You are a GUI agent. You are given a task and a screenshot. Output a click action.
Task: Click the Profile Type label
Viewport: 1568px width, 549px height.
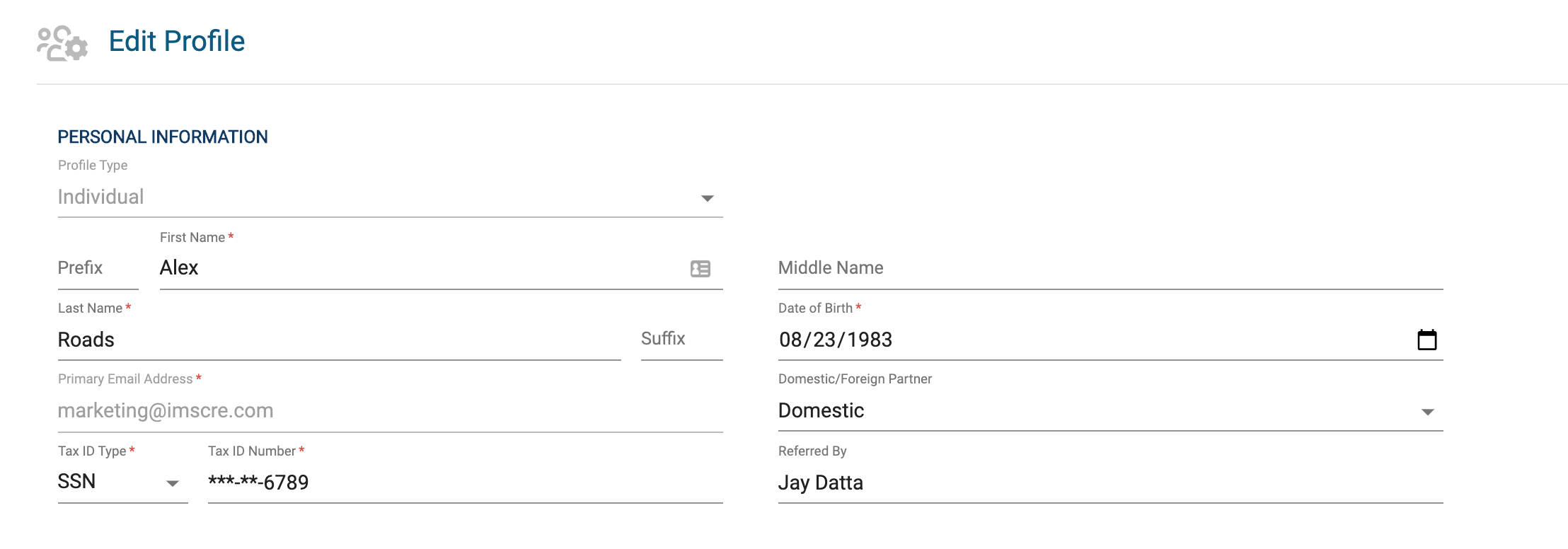point(93,166)
